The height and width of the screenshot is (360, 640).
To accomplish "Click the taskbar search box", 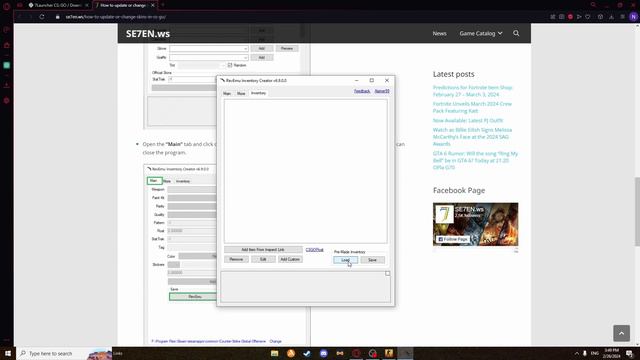I will (64, 353).
